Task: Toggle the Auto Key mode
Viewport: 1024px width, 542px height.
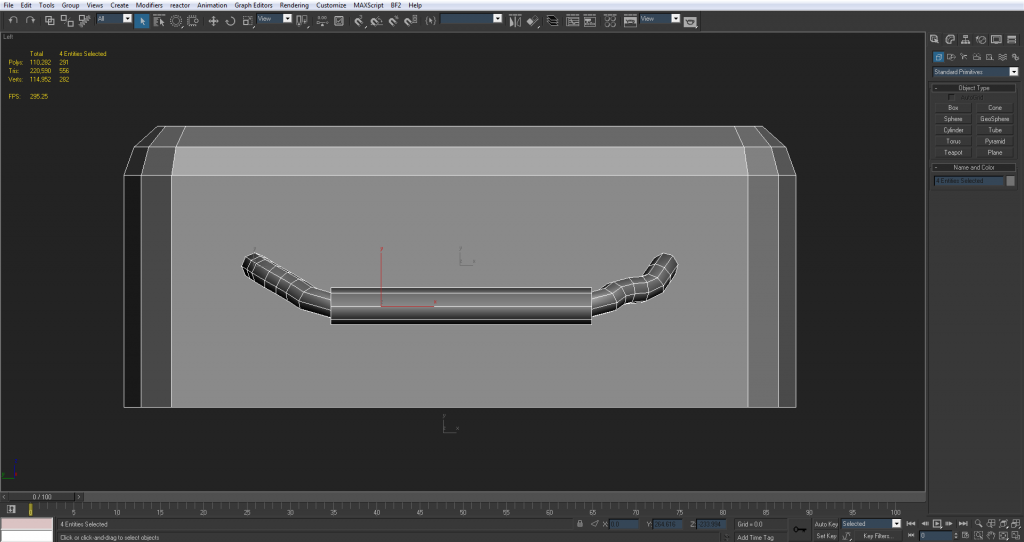Action: 825,523
